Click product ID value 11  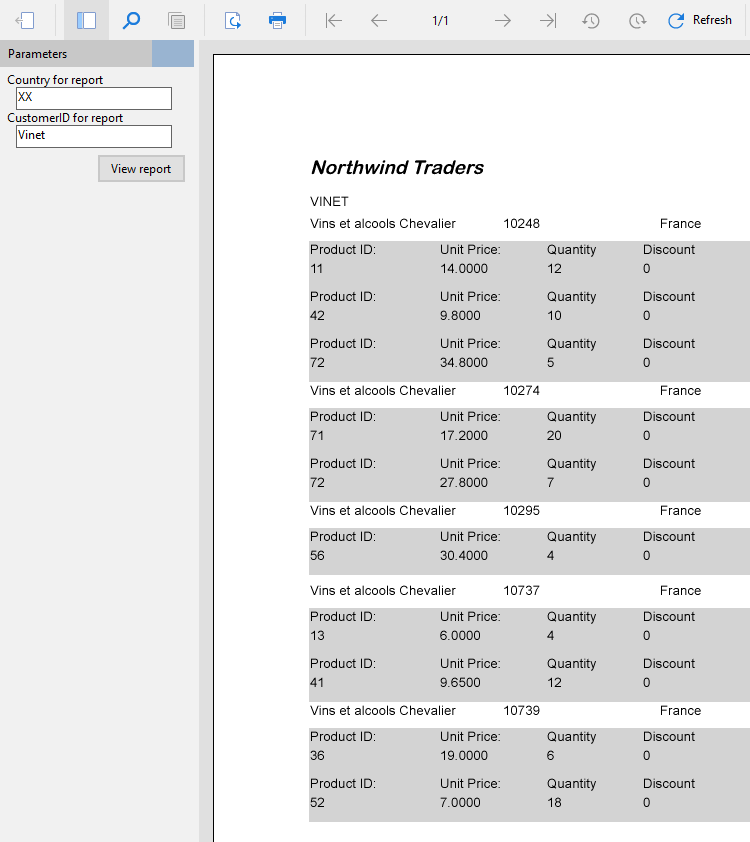pyautogui.click(x=316, y=268)
